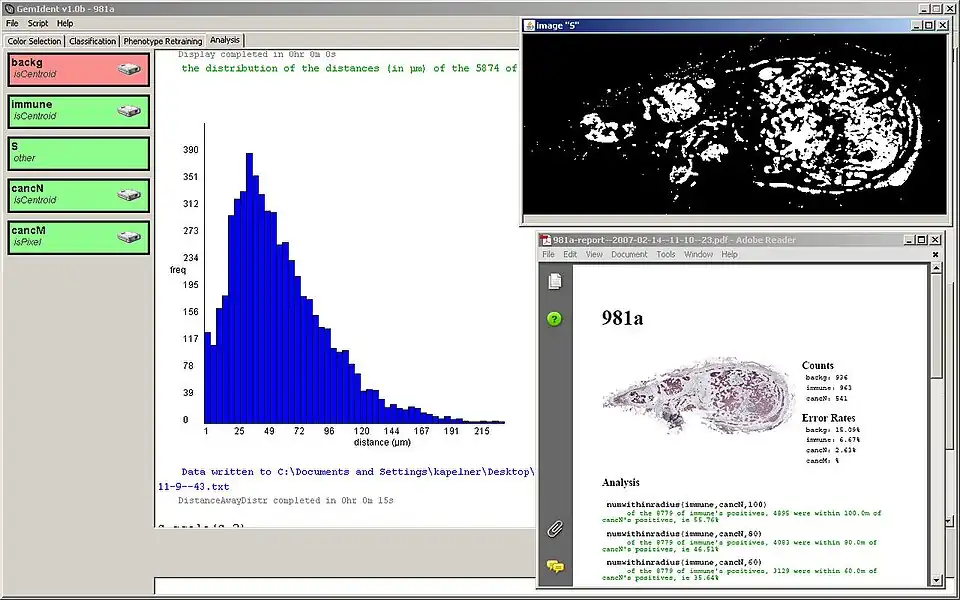Screen dimensions: 960x600
Task: Switch to the Classification tab
Action: 92,40
